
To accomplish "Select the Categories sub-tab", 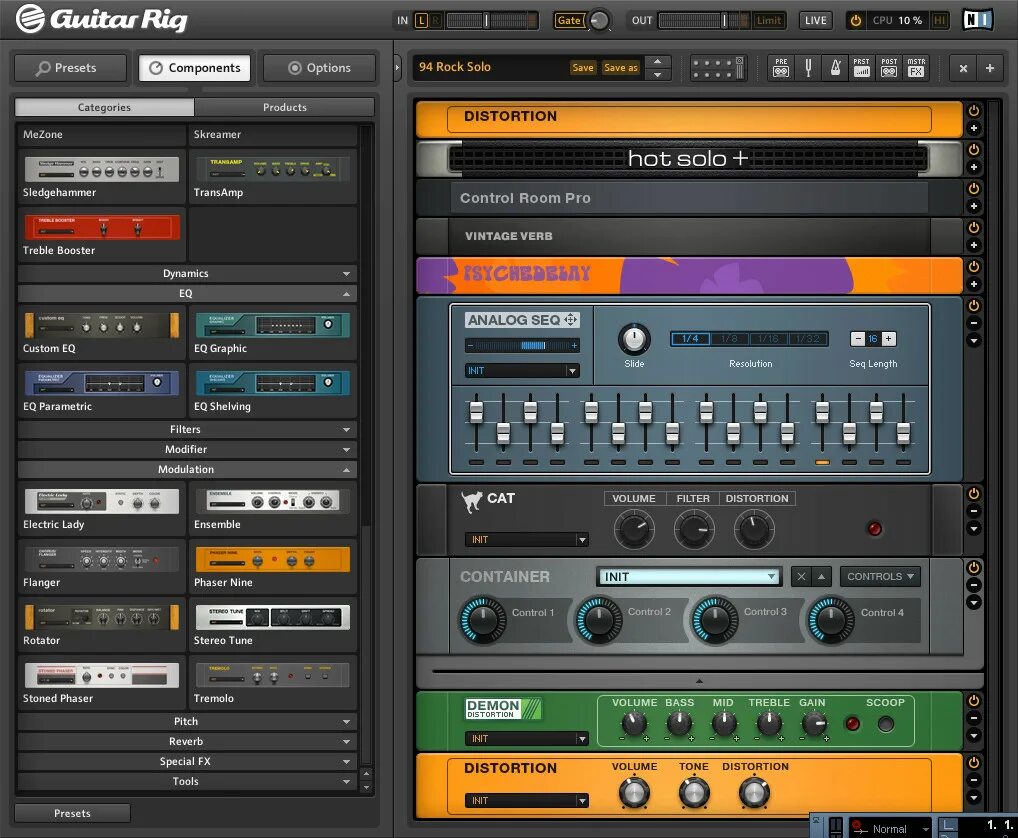I will click(x=105, y=107).
